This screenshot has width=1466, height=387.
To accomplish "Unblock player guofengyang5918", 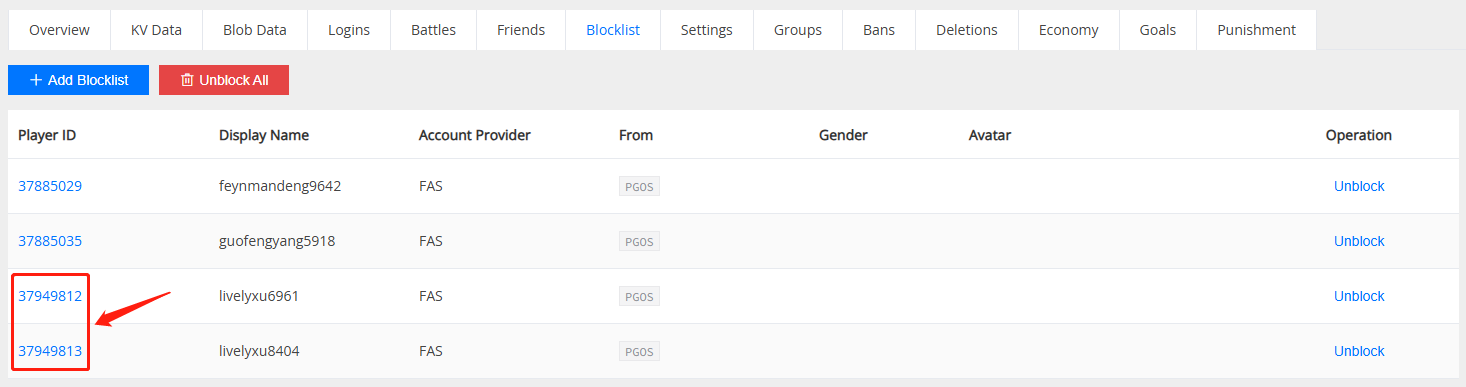I will point(1359,241).
